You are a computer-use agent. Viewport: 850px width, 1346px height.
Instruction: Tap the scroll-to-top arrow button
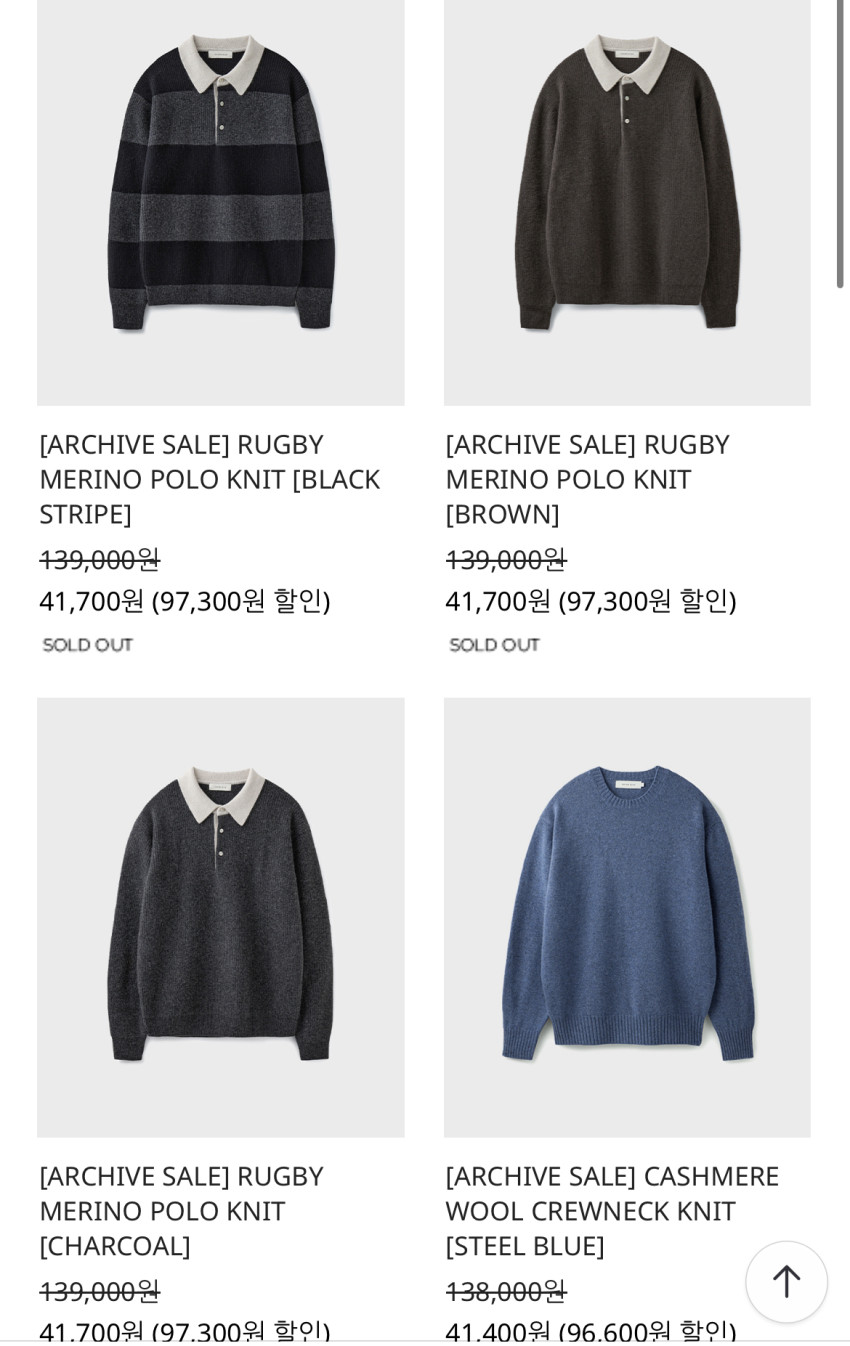tap(786, 1281)
